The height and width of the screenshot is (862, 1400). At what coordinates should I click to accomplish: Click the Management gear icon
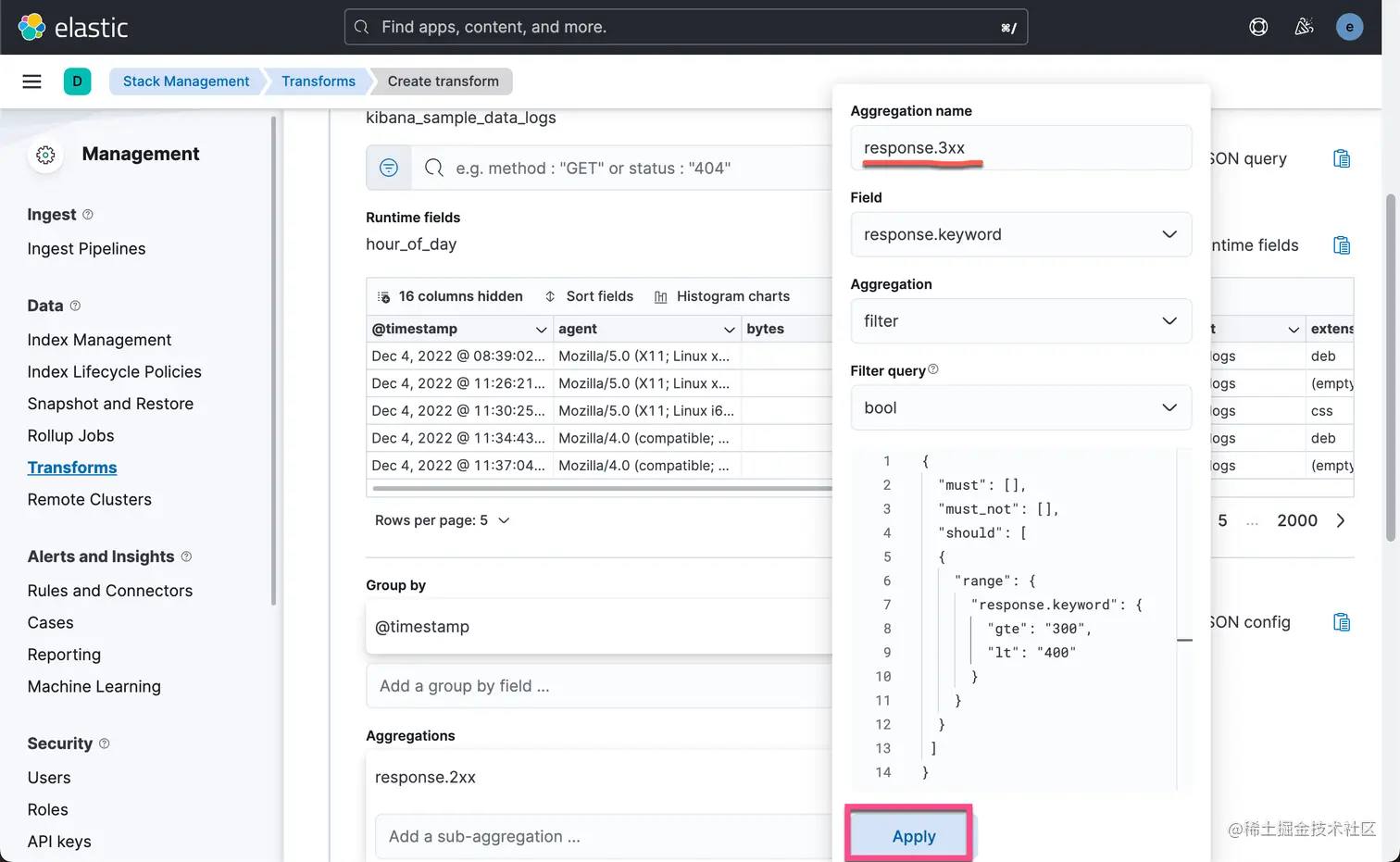[45, 155]
